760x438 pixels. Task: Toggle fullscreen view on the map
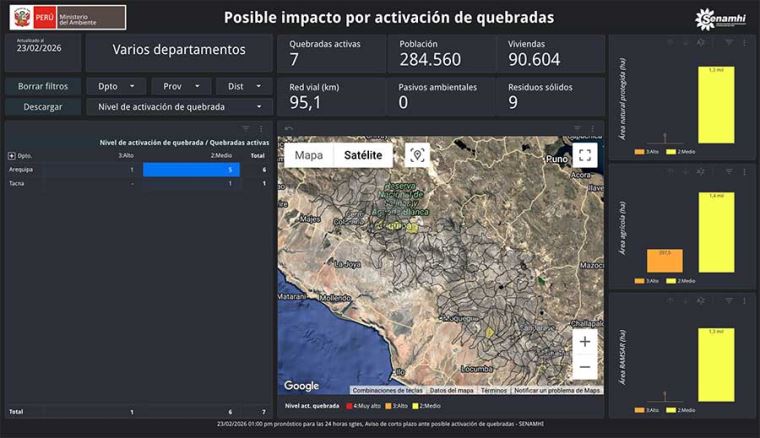tap(585, 155)
